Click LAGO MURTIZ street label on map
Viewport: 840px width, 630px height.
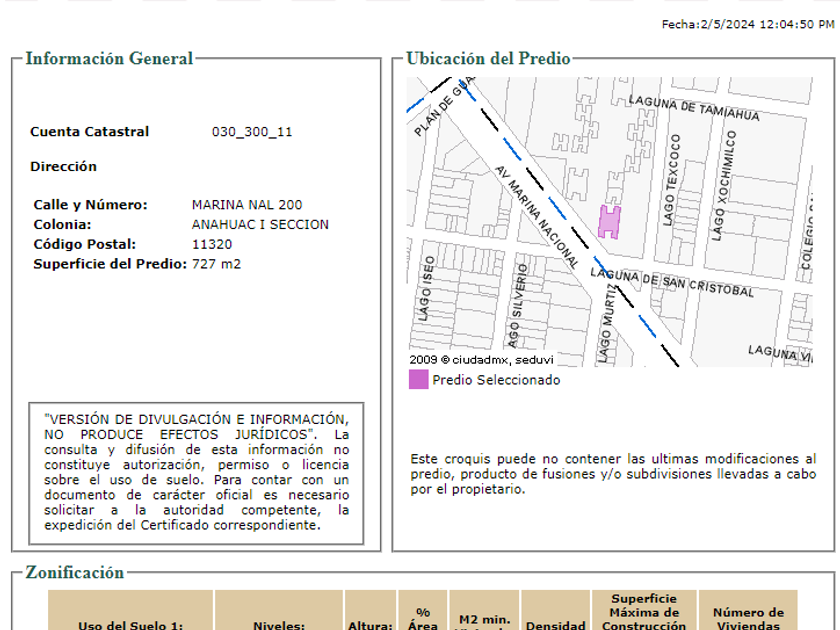pyautogui.click(x=606, y=323)
